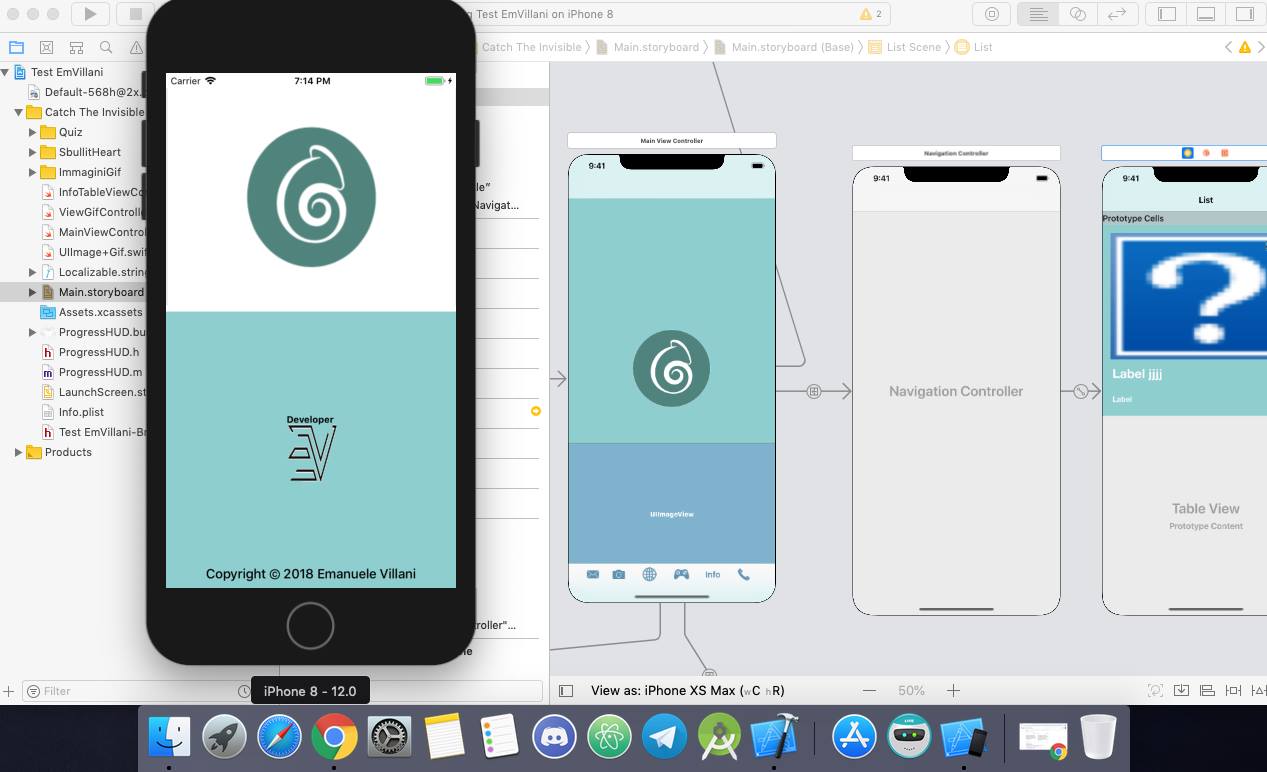The image size is (1267, 772).
Task: Zoom out the storyboard canvas
Action: (870, 690)
